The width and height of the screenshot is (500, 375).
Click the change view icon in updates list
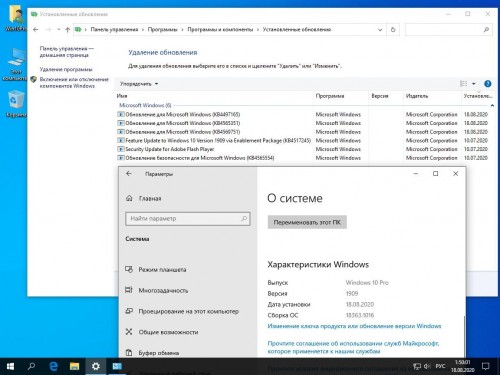pyautogui.click(x=463, y=84)
